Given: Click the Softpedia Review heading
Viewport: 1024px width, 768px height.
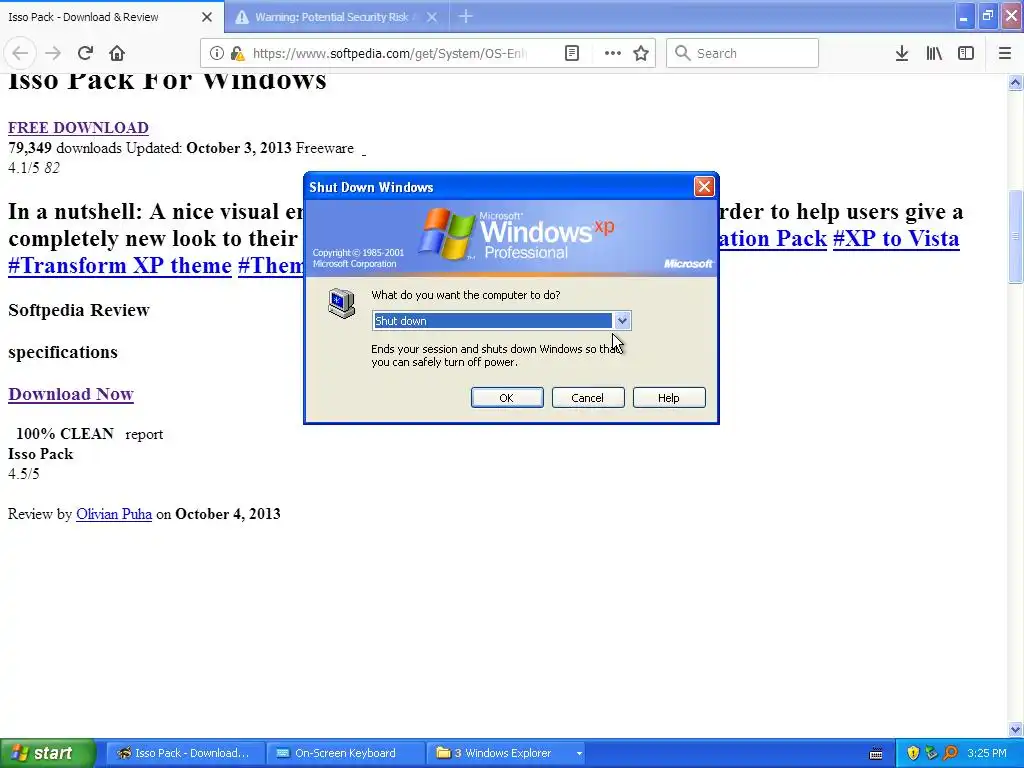Looking at the screenshot, I should (79, 310).
